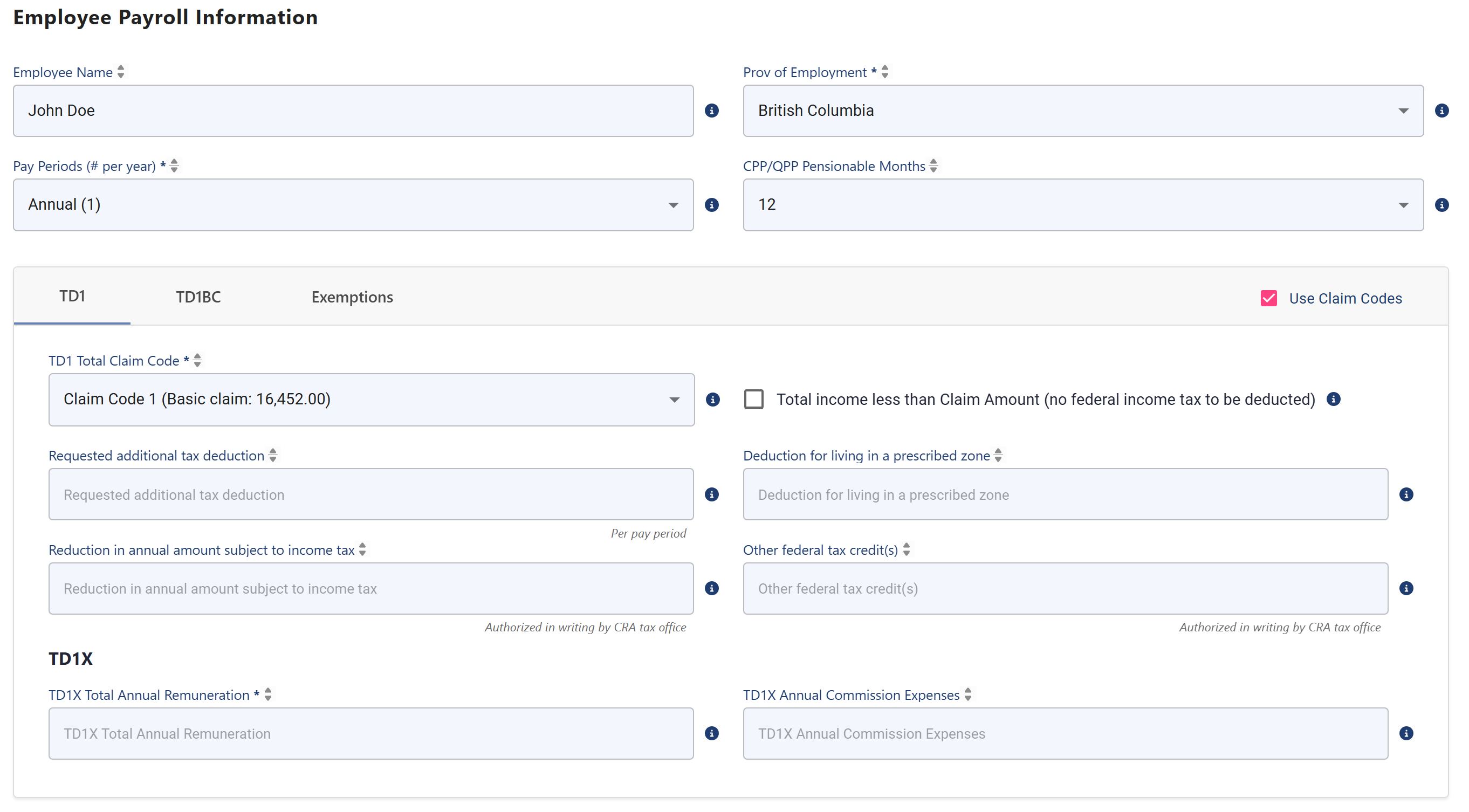Viewport: 1469px width, 812px height.
Task: Click info icon beside Pay Periods dropdown
Action: [711, 205]
